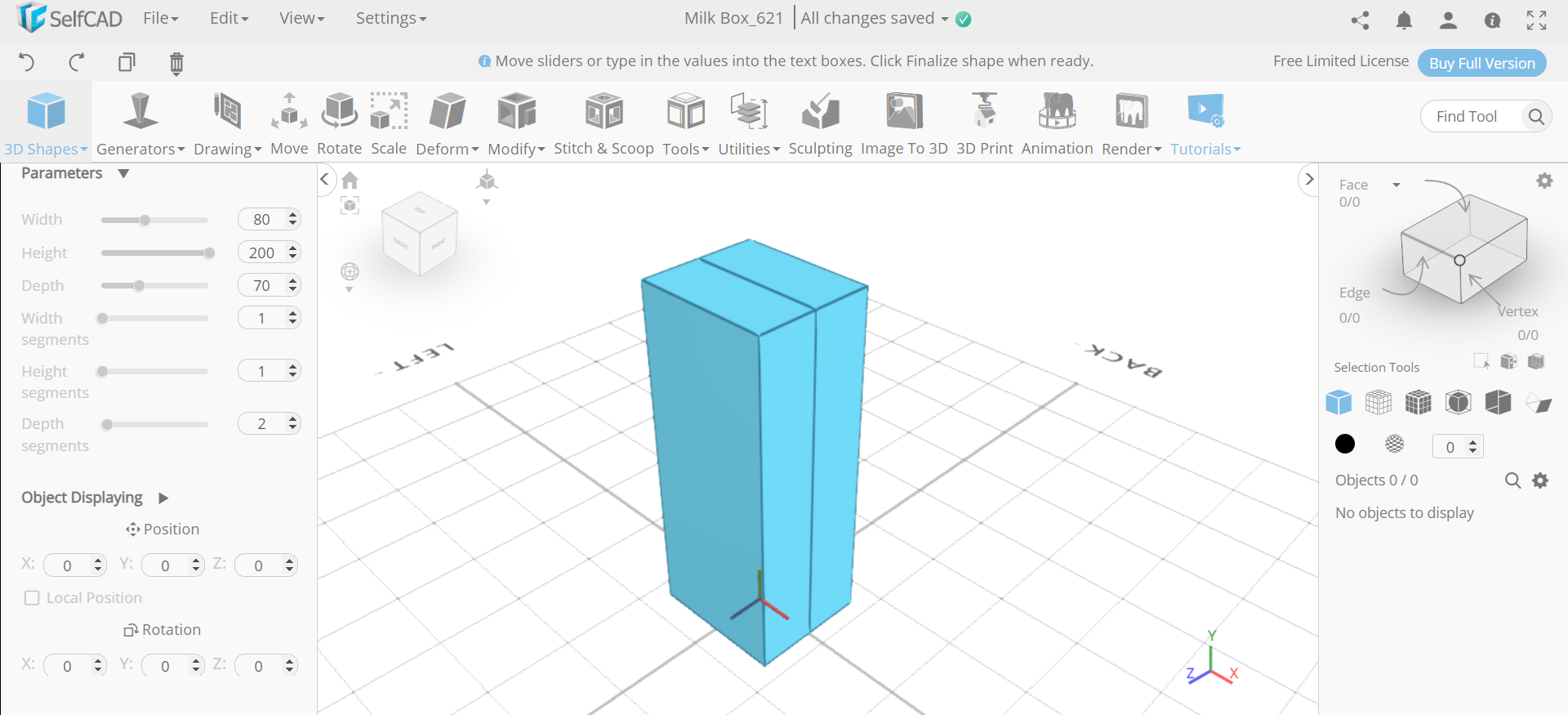The image size is (1568, 715).
Task: Open the Edit menu
Action: (229, 18)
